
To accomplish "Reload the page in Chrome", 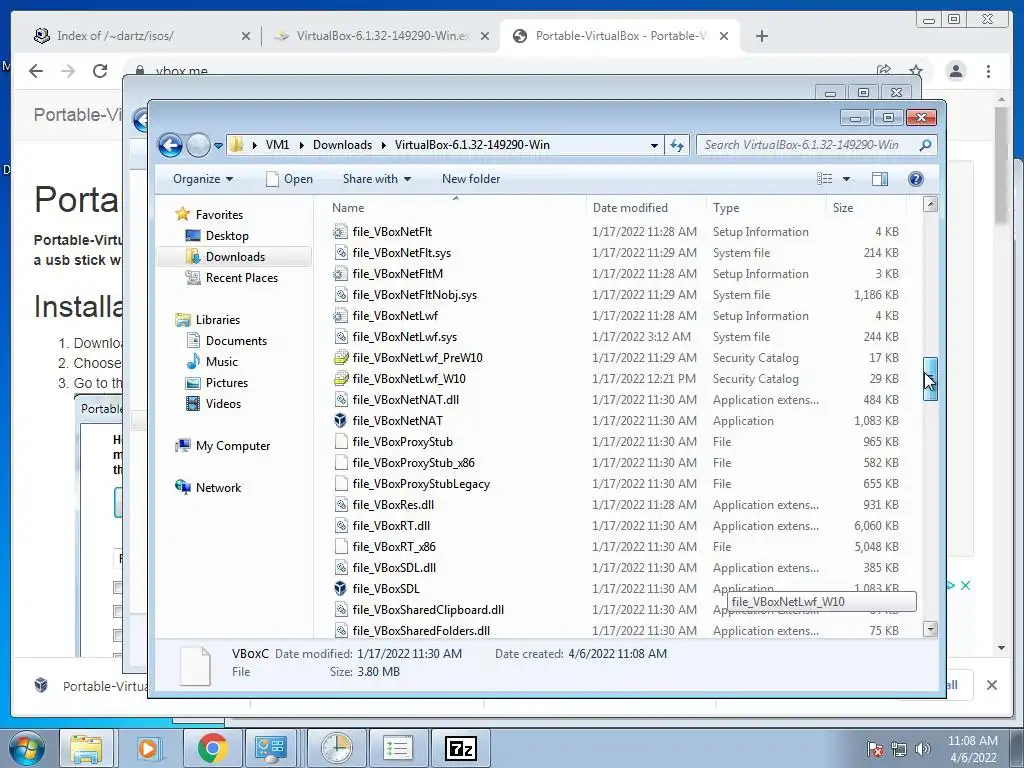I will (100, 71).
